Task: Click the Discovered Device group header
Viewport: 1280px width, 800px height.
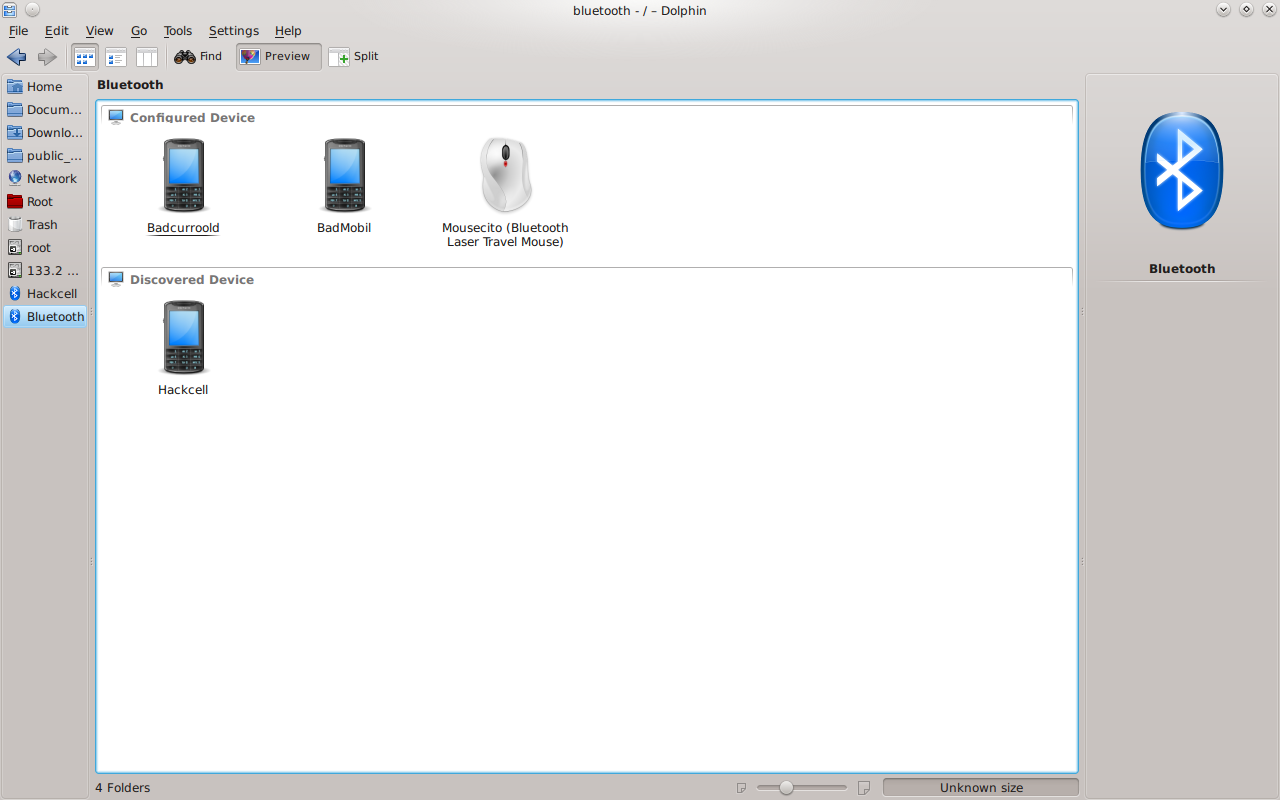Action: coord(192,280)
